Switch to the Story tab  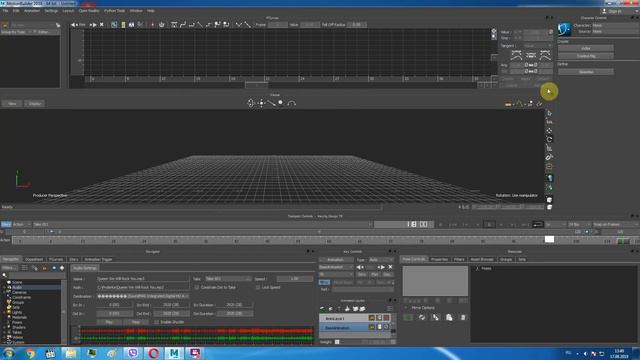[x=74, y=259]
